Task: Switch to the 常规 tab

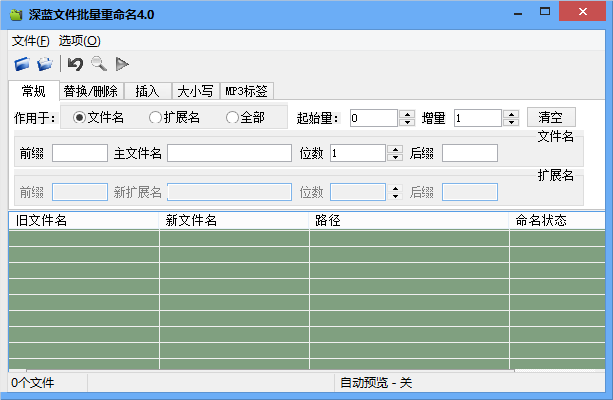Action: pyautogui.click(x=34, y=91)
